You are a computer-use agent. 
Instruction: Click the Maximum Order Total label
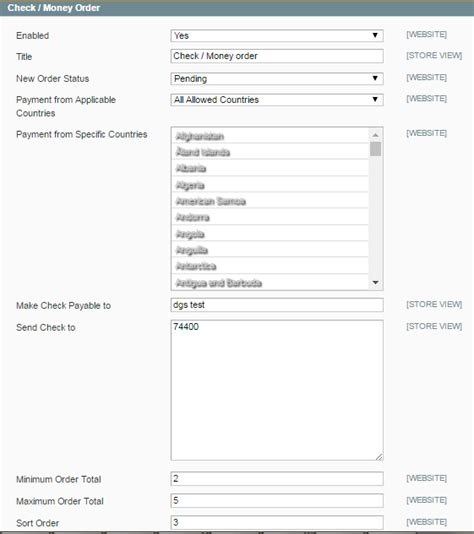click(x=60, y=501)
